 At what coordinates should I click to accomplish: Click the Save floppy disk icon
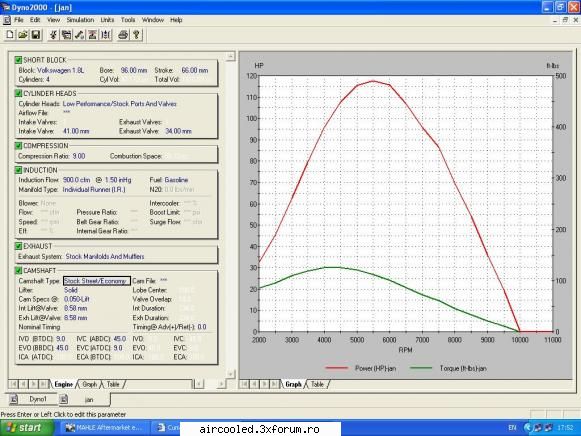pos(36,35)
